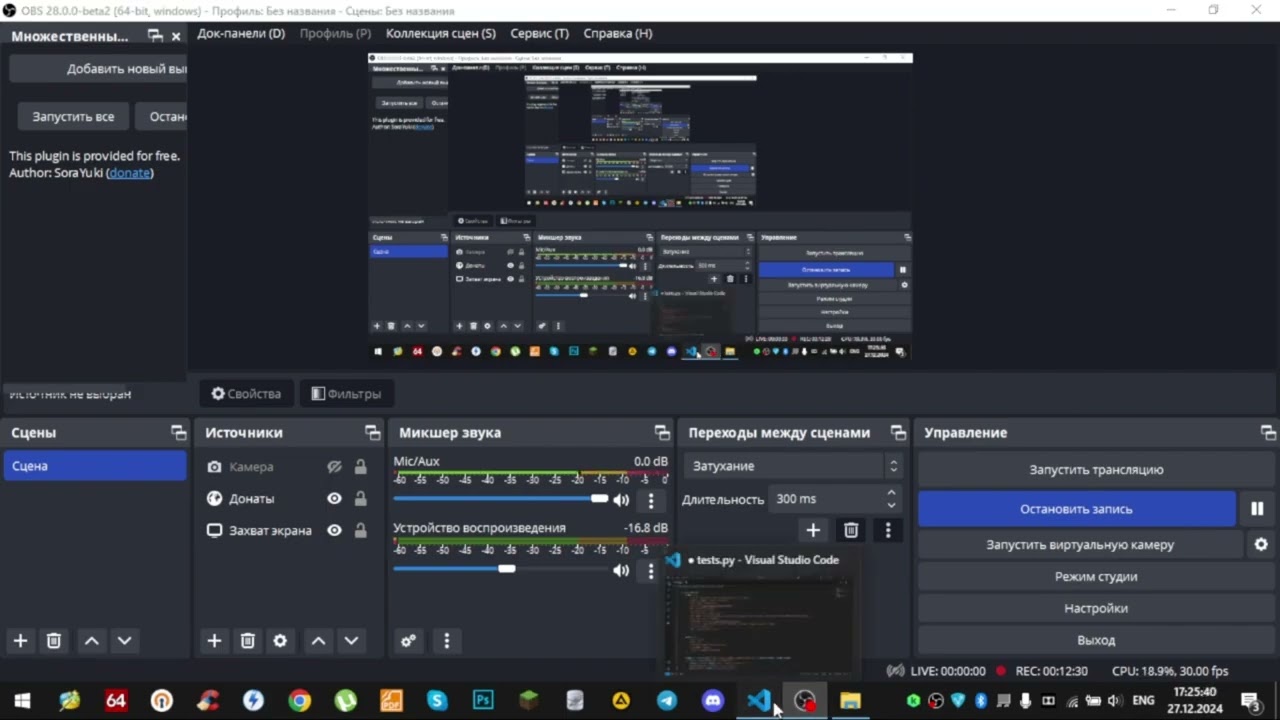This screenshot has height=720, width=1280.
Task: Open the Коллекция сцен menu
Action: point(441,33)
